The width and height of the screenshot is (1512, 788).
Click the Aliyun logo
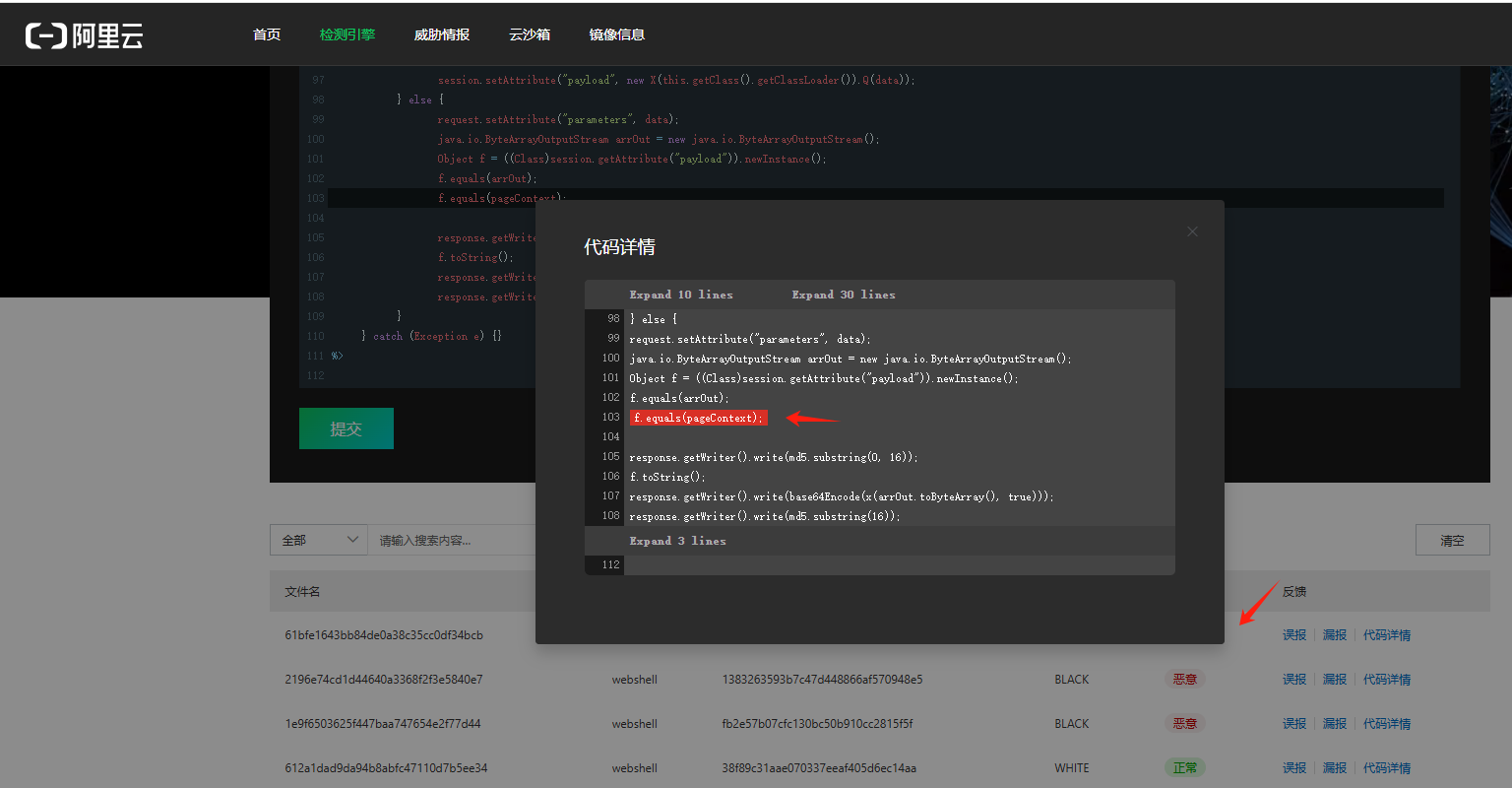click(85, 35)
